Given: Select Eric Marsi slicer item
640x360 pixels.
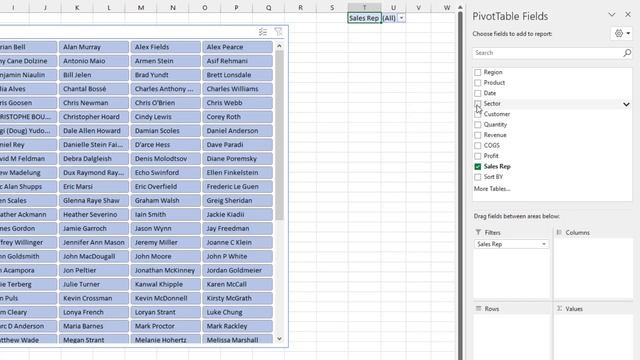Looking at the screenshot, I should 93,187.
